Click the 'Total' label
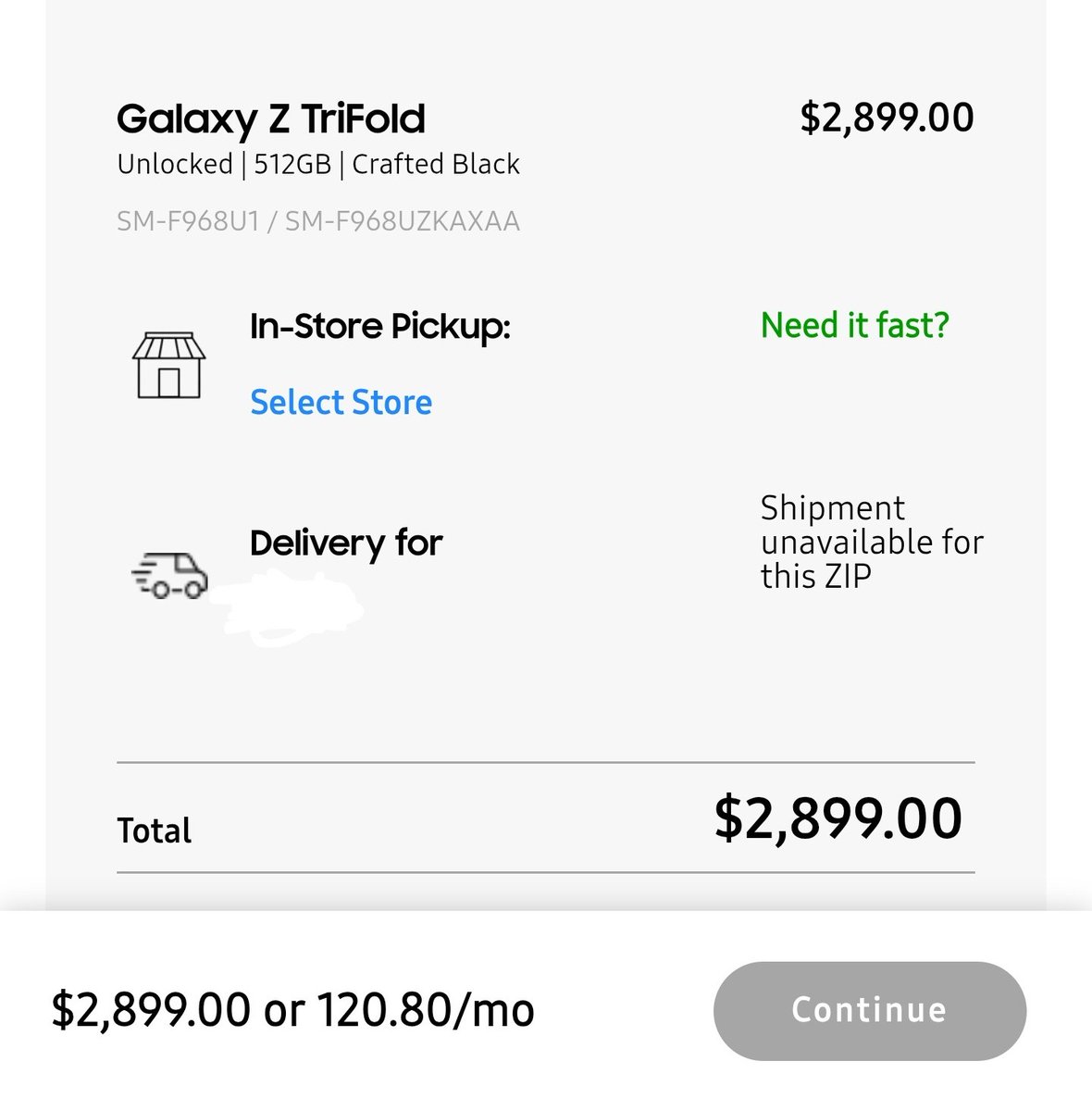Screen dimensions: 1092x1111 154,830
